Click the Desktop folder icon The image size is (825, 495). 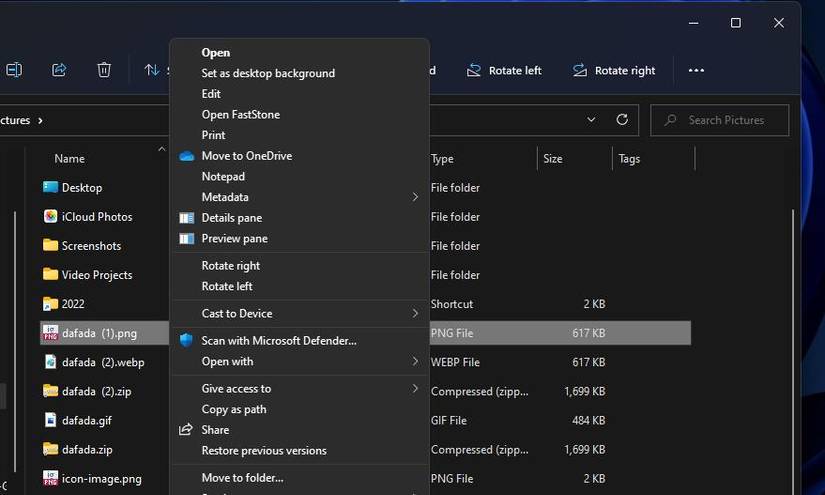pyautogui.click(x=51, y=187)
